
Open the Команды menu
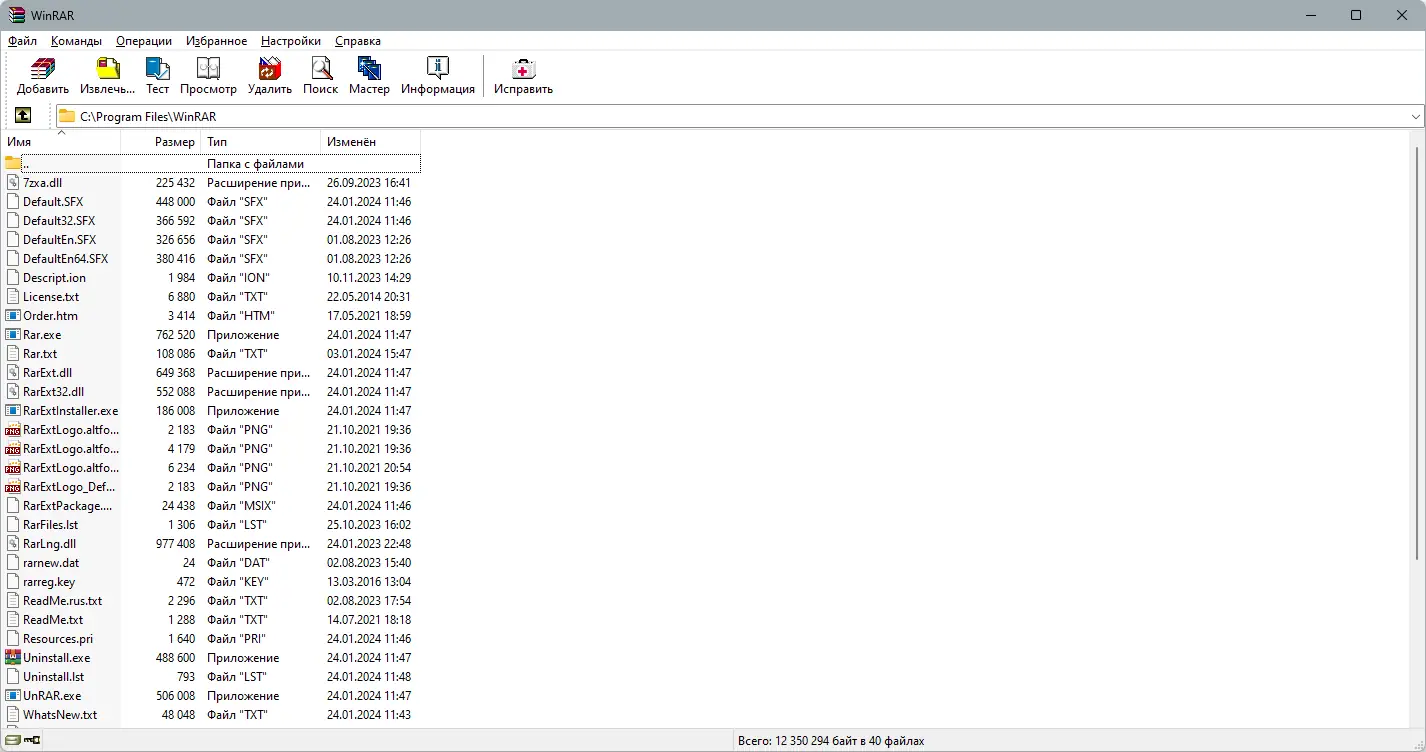tap(76, 41)
